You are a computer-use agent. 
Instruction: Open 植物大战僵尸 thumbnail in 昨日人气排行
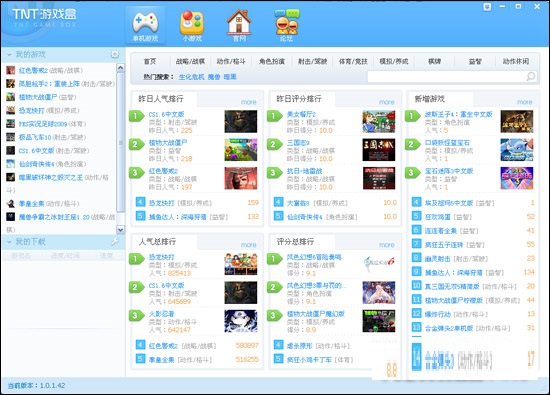[x=241, y=150]
